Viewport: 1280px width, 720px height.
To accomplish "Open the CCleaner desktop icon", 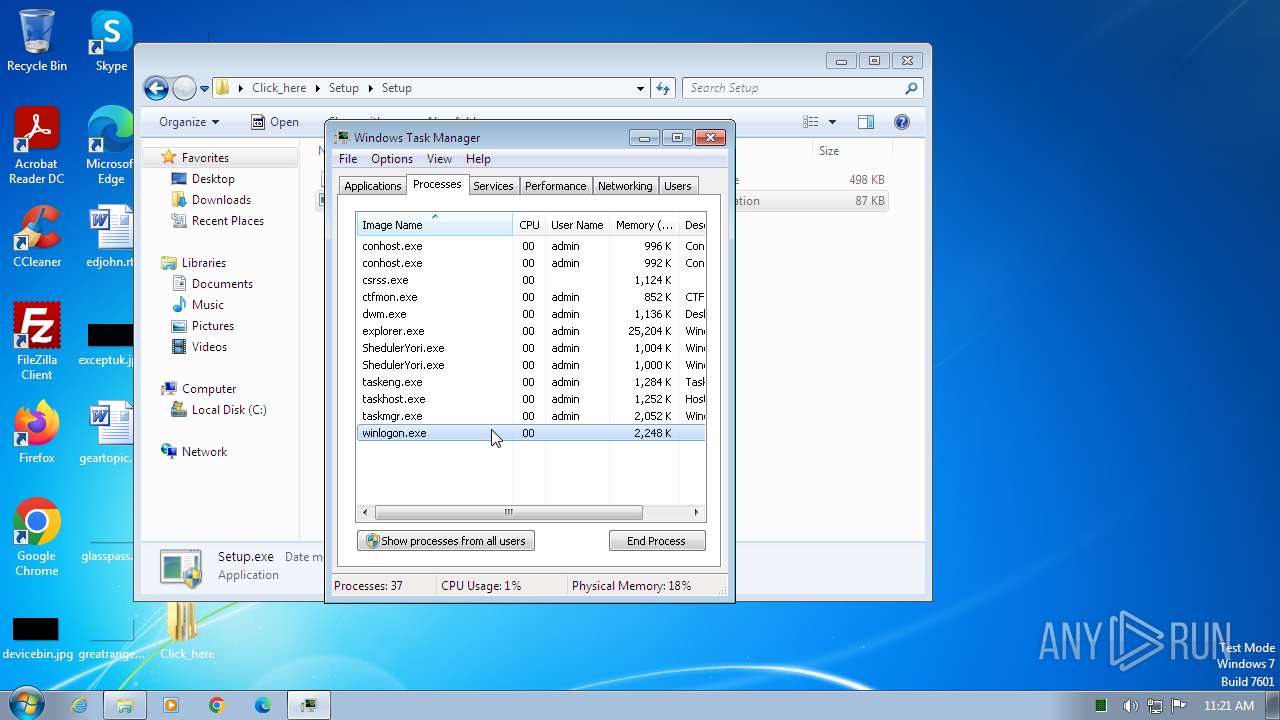I will [37, 237].
